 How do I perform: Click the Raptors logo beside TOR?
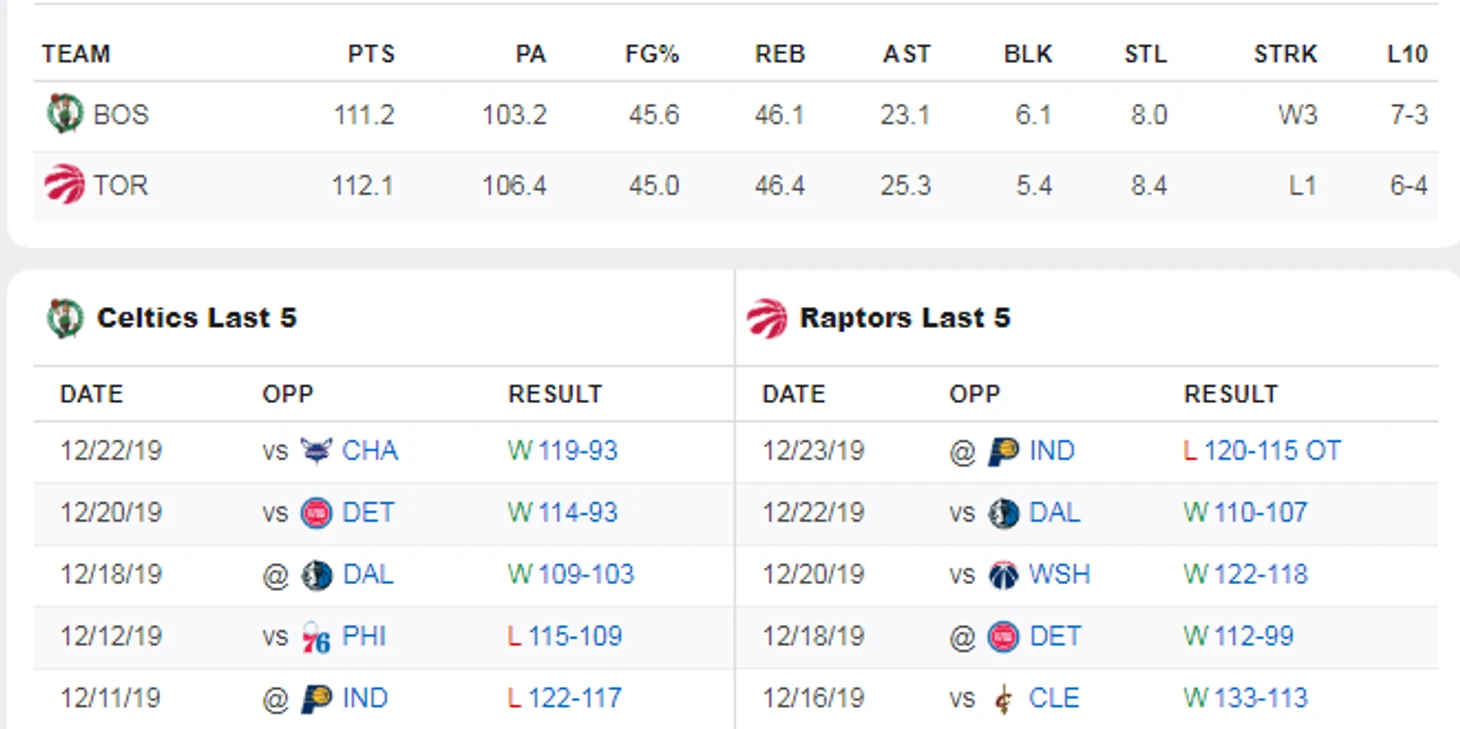(x=65, y=185)
